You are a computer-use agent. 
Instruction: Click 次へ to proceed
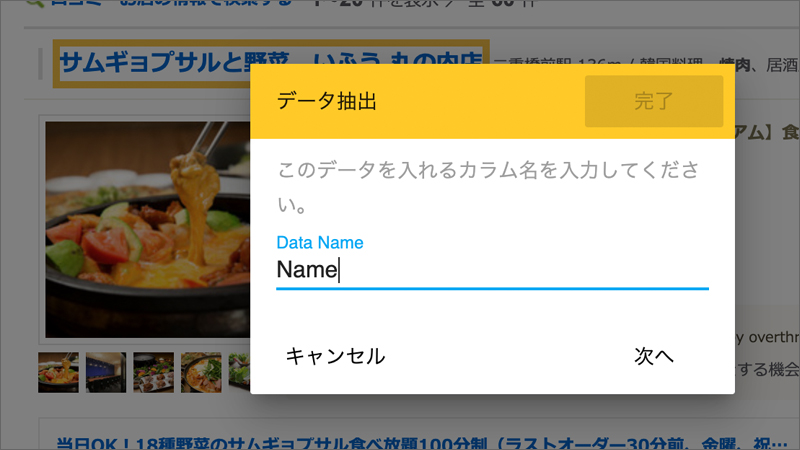(x=654, y=356)
